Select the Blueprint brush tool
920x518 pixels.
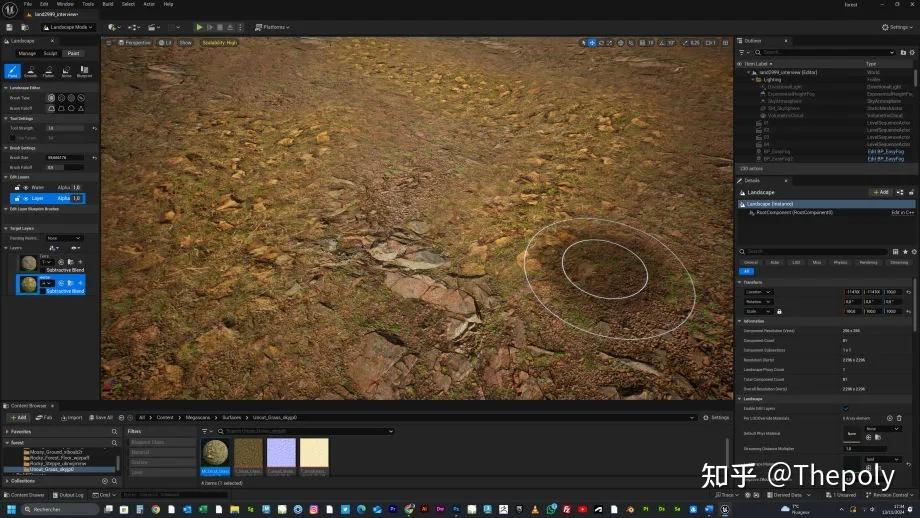84,71
